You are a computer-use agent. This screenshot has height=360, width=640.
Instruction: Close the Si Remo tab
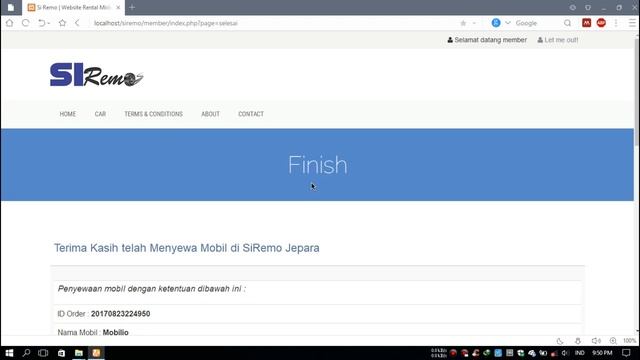point(118,7)
